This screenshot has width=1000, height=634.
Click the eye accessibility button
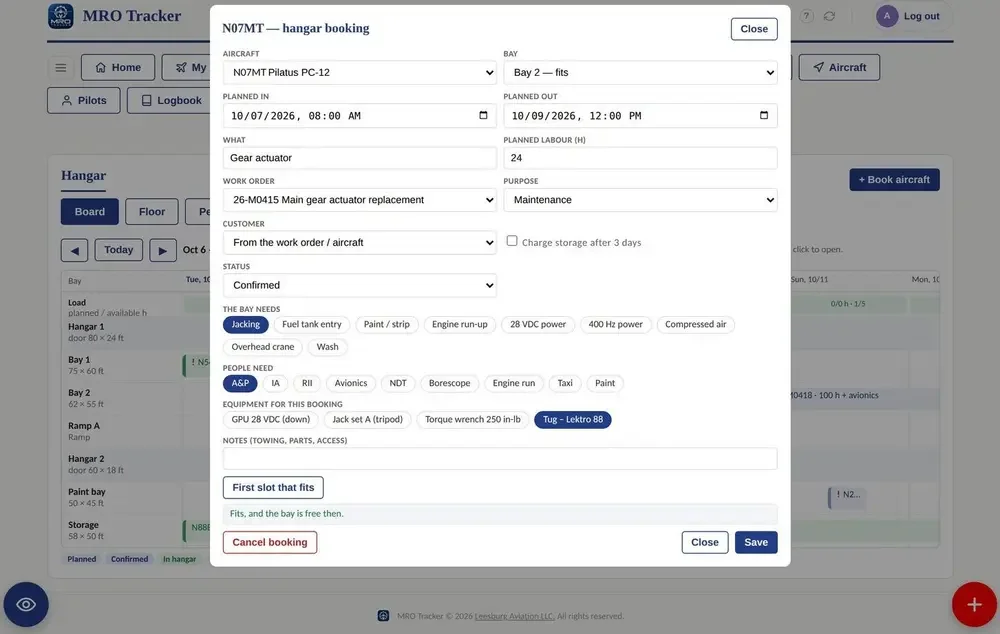tap(26, 604)
